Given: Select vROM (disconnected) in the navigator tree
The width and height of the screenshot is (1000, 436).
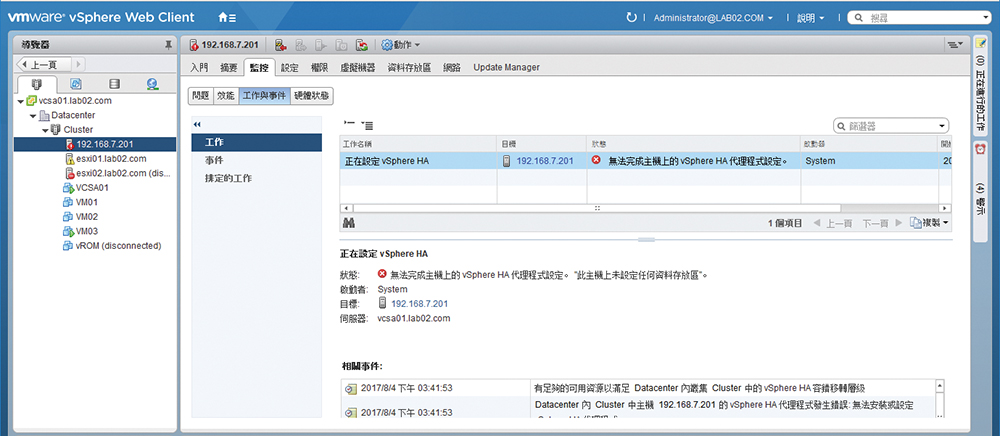Looking at the screenshot, I should (118, 245).
